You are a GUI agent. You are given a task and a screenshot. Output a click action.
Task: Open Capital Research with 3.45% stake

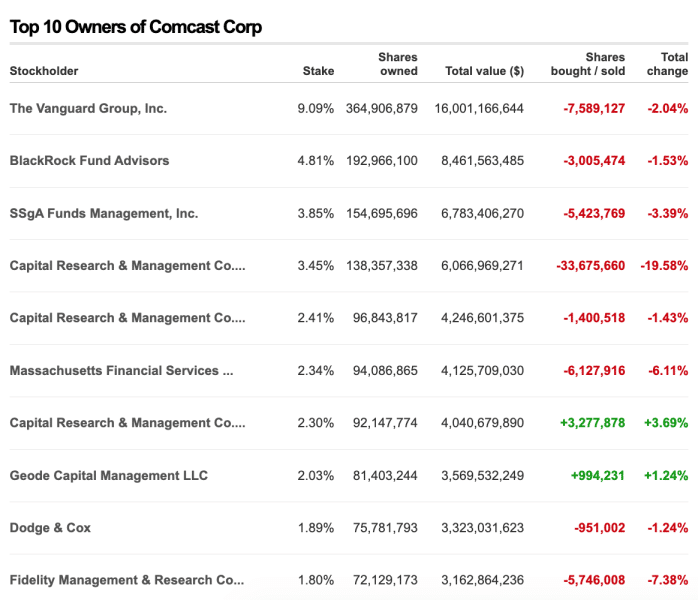(x=127, y=266)
